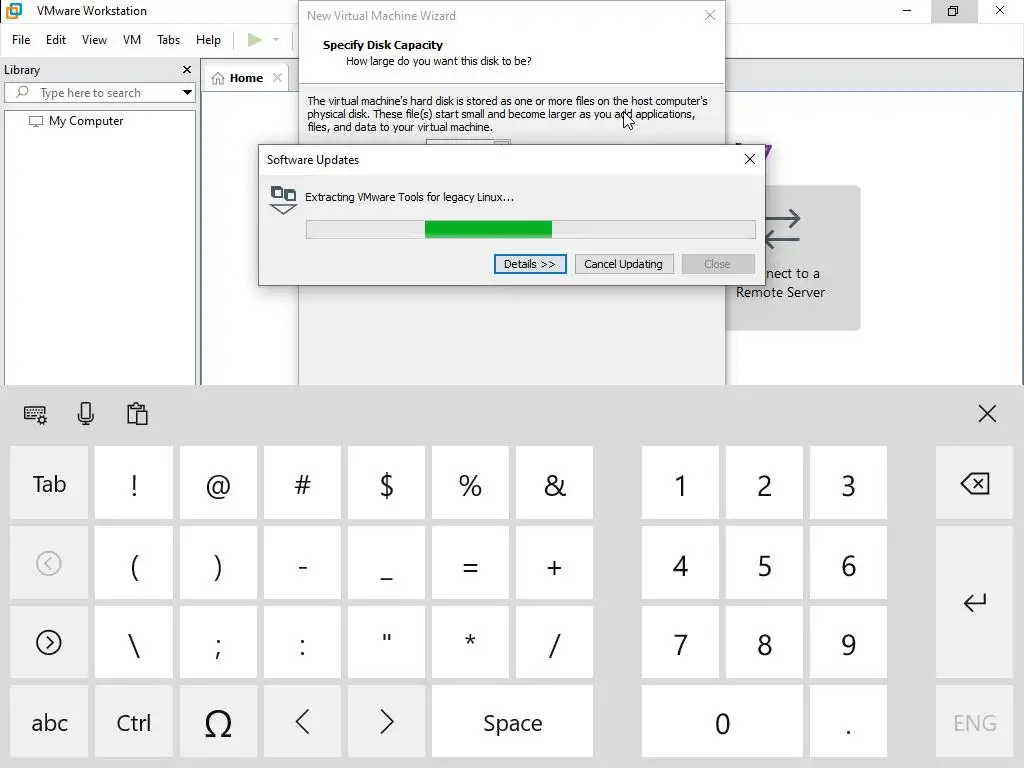Image resolution: width=1024 pixels, height=768 pixels.
Task: Tap the right arrow cursor key
Action: click(x=387, y=722)
